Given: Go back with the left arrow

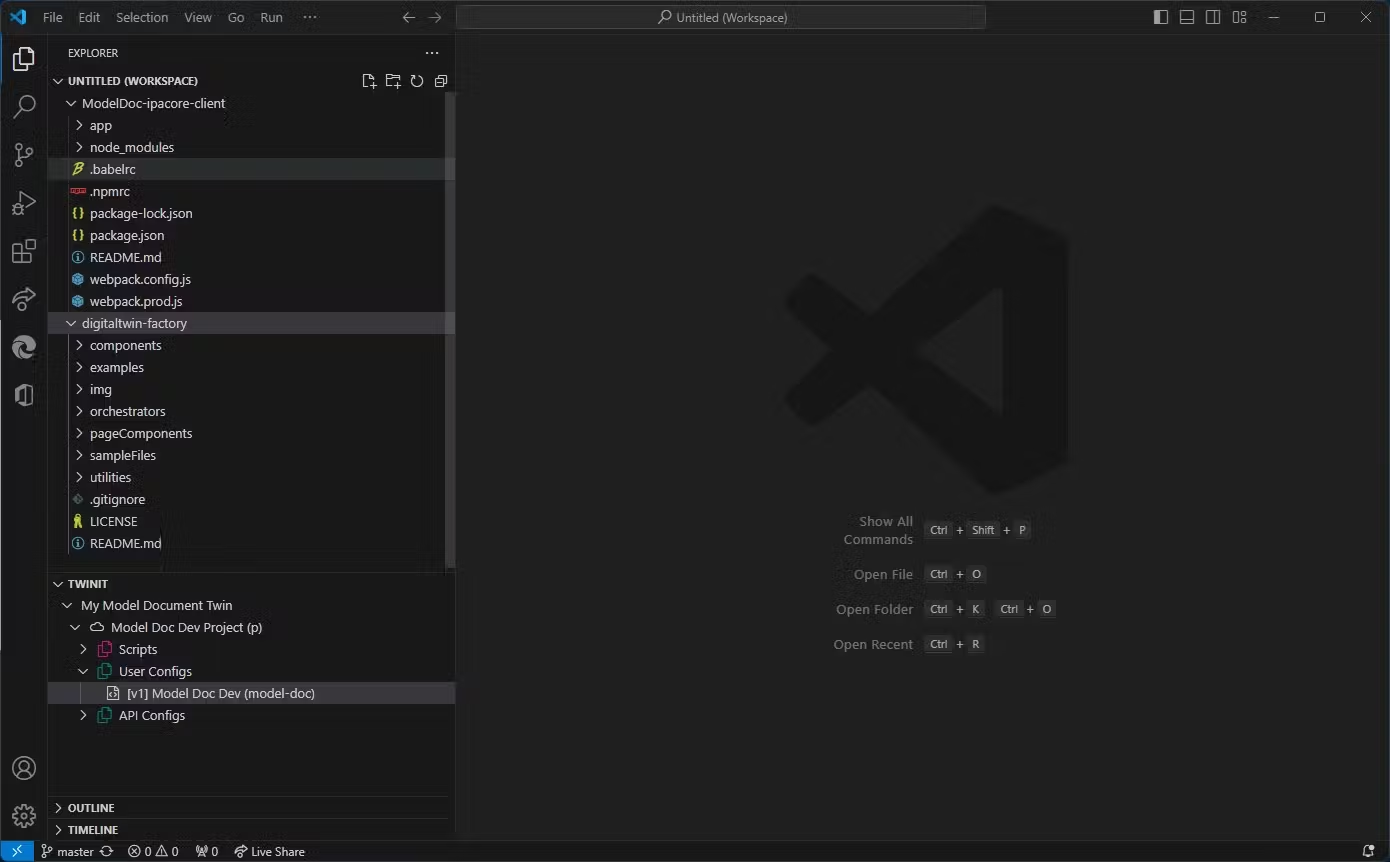Looking at the screenshot, I should 408,17.
